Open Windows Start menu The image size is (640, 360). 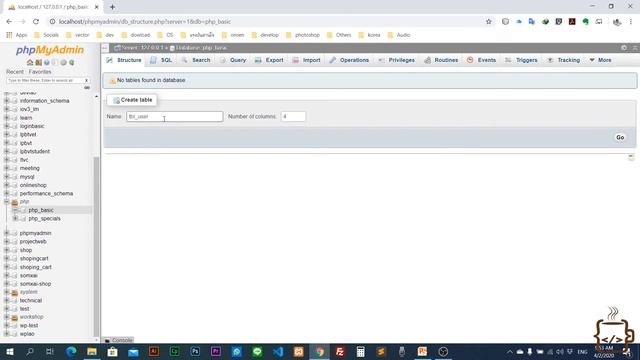click(x=9, y=351)
